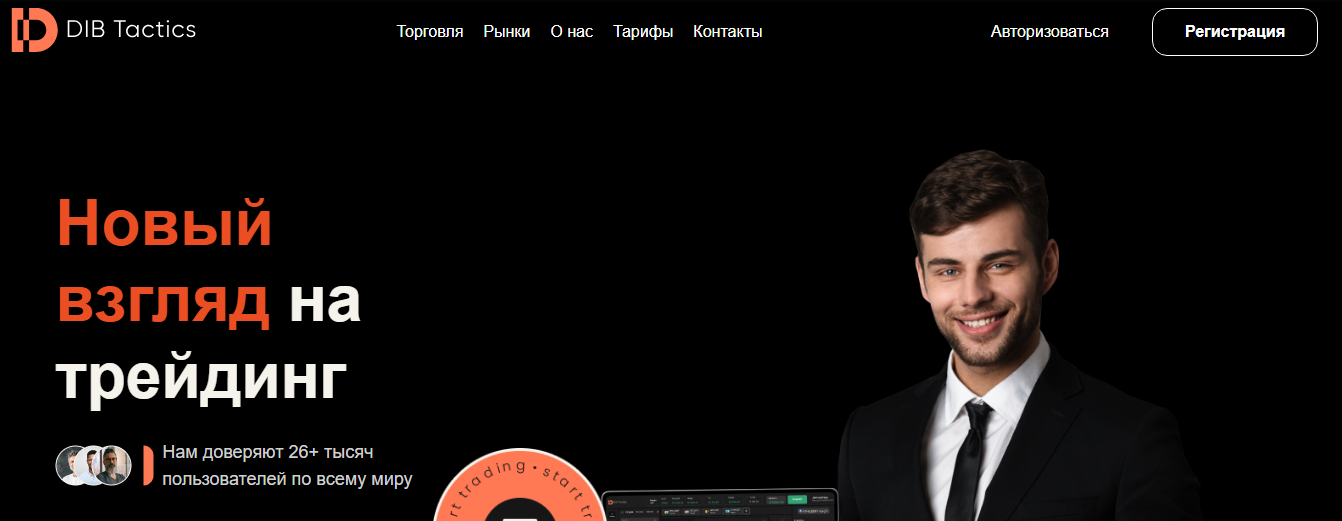Click the DIB Tactics logo icon
The height and width of the screenshot is (521, 1342).
(34, 30)
